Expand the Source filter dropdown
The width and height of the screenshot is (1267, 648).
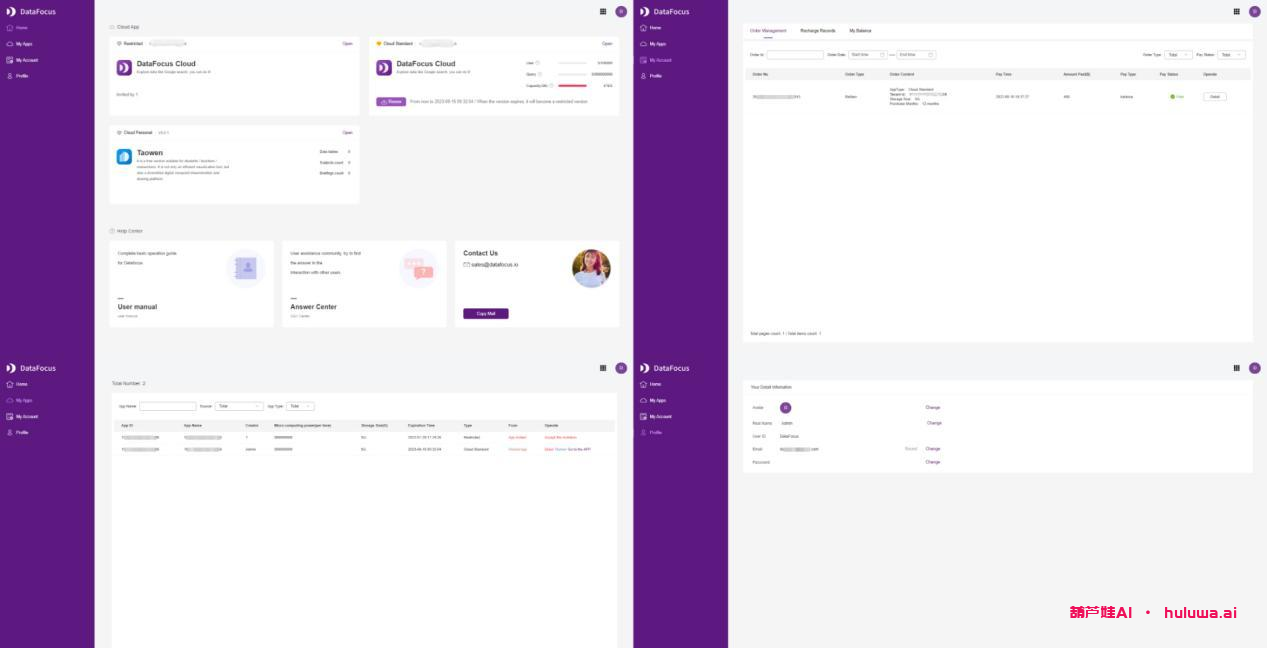pos(239,407)
